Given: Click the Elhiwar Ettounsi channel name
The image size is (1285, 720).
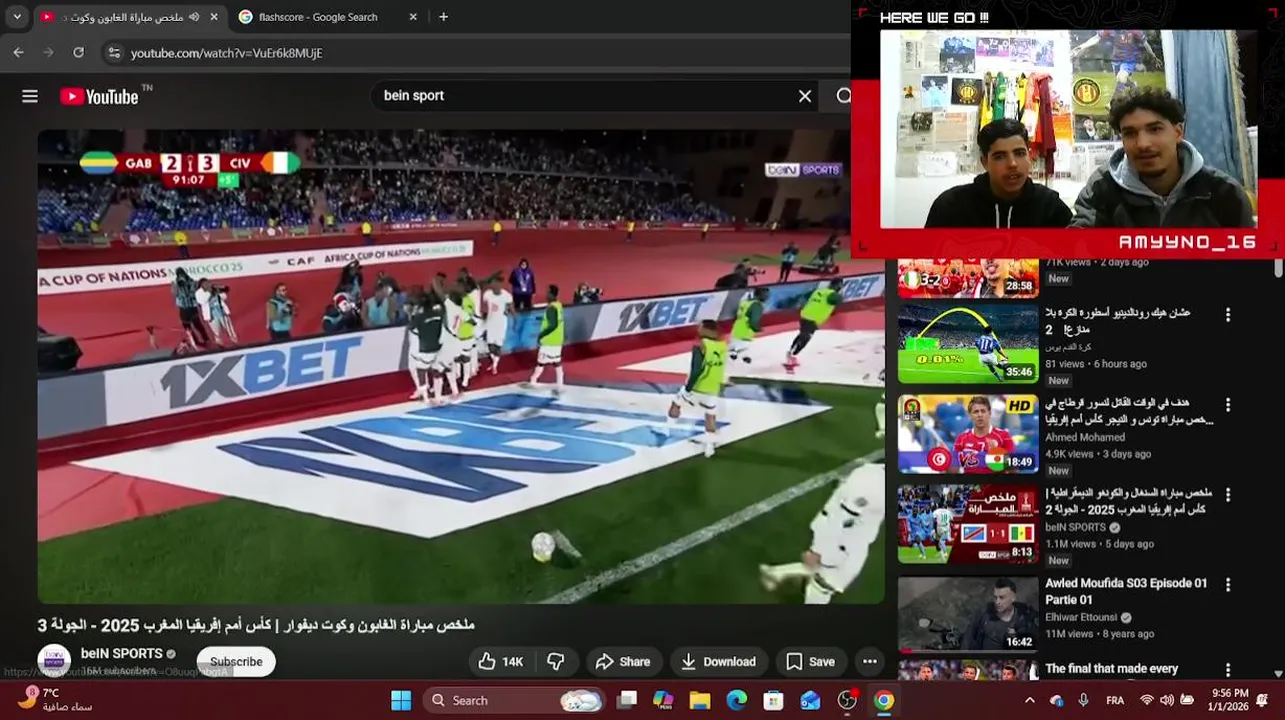Looking at the screenshot, I should (x=1081, y=617).
